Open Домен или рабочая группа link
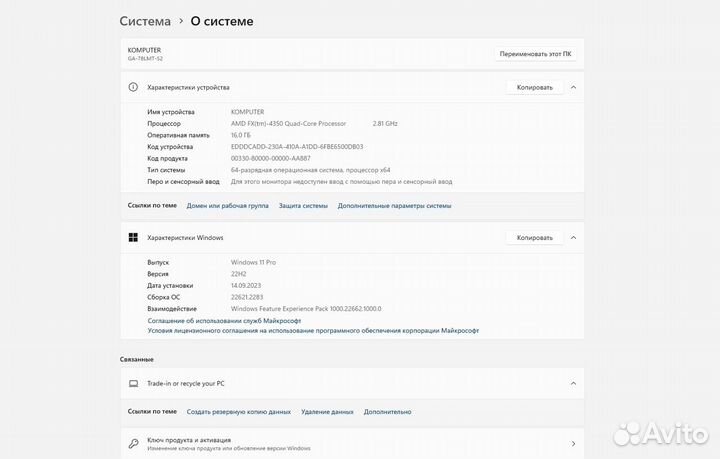This screenshot has height=459, width=720. [x=227, y=205]
